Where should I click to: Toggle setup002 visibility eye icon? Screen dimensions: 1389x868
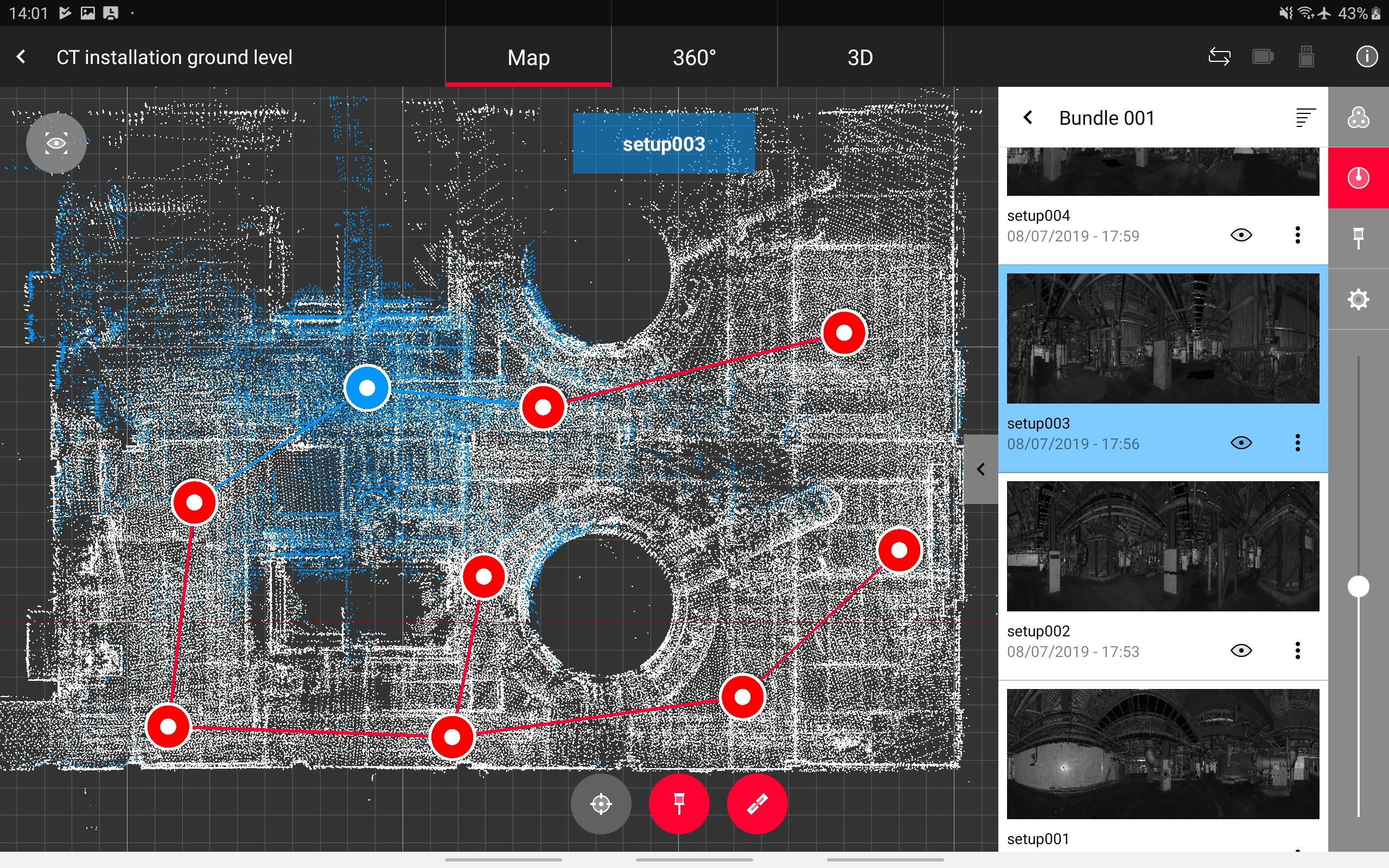[x=1241, y=650]
